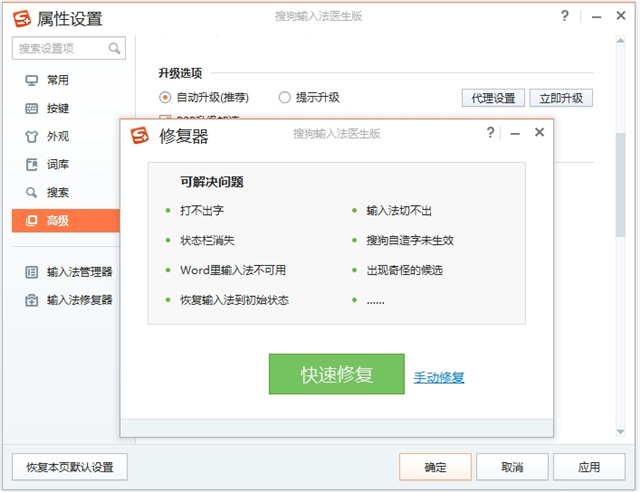Image resolution: width=640 pixels, height=492 pixels.
Task: Click the 出现奇怪的候选 issue text
Action: point(404,270)
